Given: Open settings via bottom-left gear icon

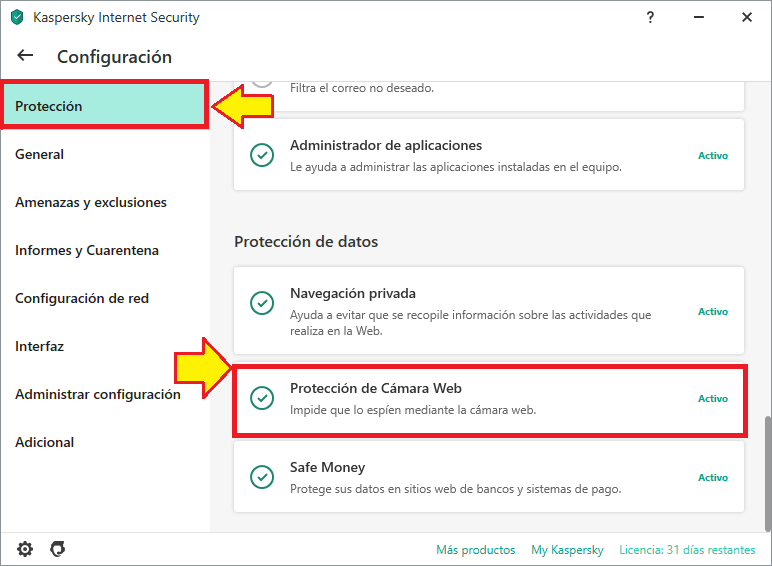Looking at the screenshot, I should coord(25,549).
